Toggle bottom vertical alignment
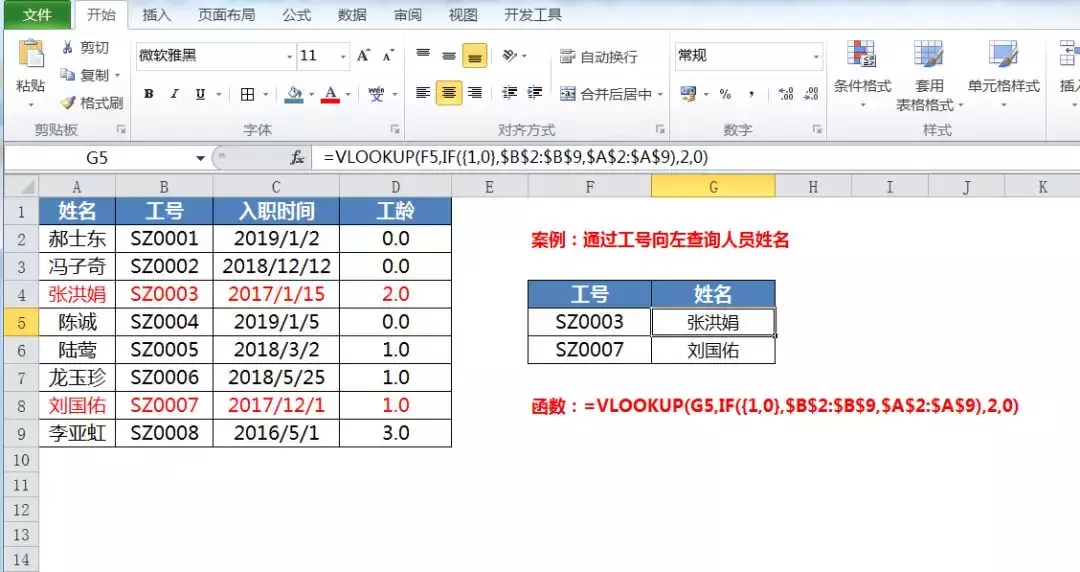Screen dimensions: 1080x572 click(x=475, y=56)
